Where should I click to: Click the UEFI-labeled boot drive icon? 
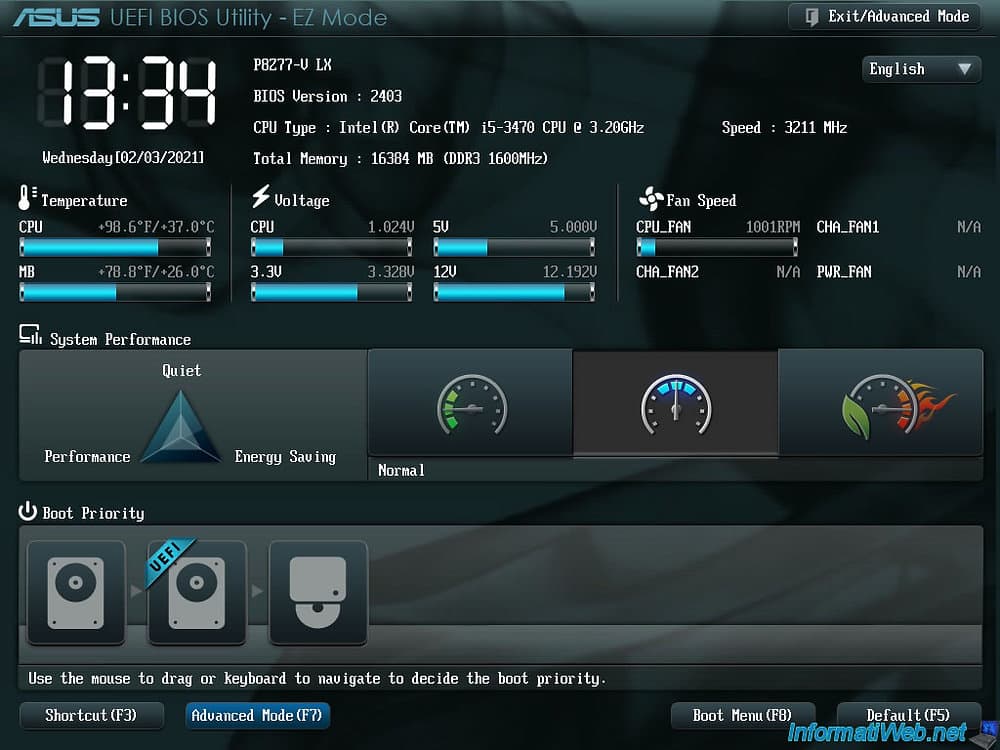coord(197,593)
